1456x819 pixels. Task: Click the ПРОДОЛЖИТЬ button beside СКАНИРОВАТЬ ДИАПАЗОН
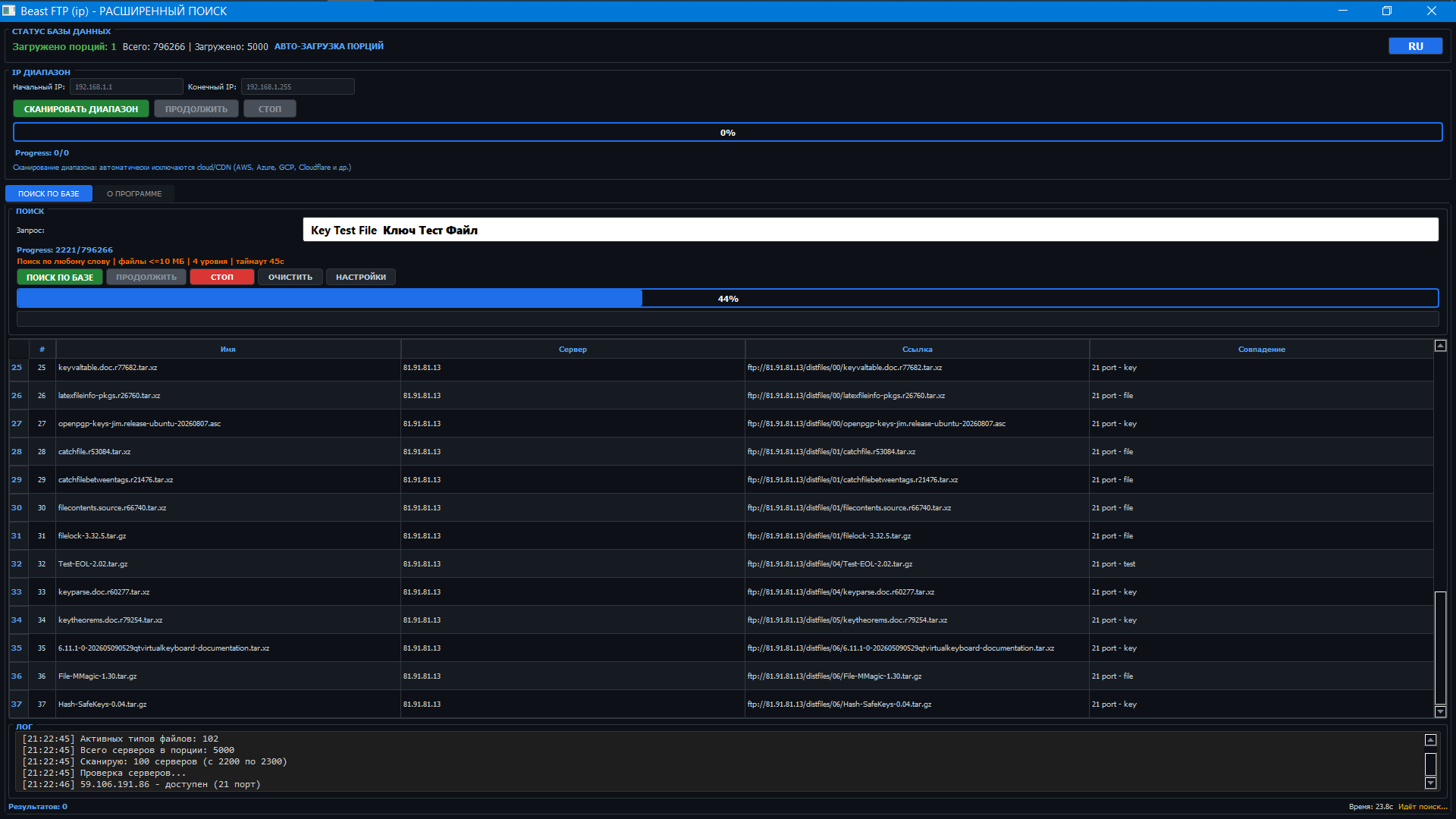click(196, 109)
